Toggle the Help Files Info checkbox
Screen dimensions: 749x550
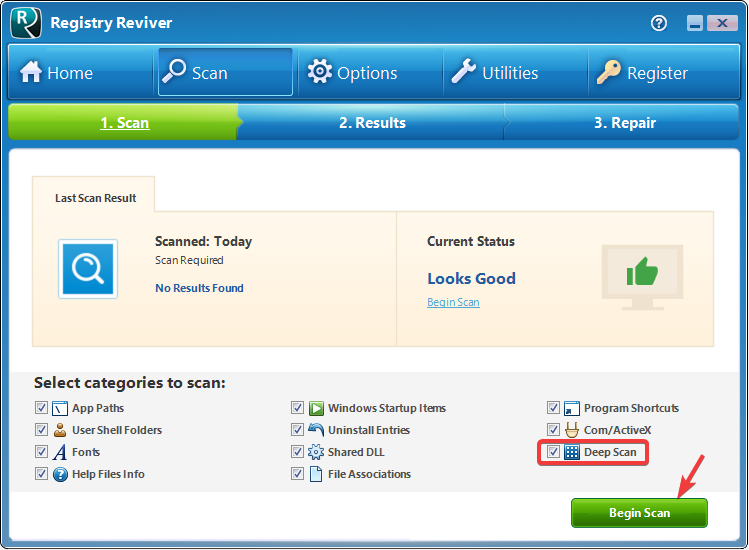(x=42, y=474)
